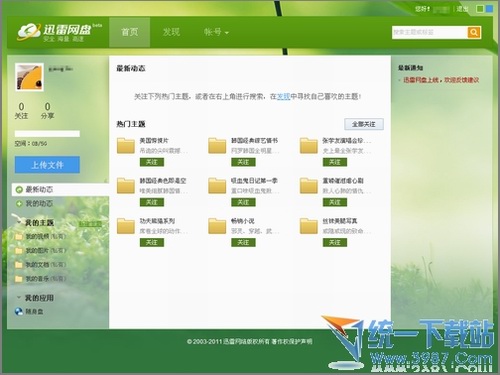The width and height of the screenshot is (500, 375).
Task: Click the 全部关注 button
Action: pyautogui.click(x=364, y=124)
